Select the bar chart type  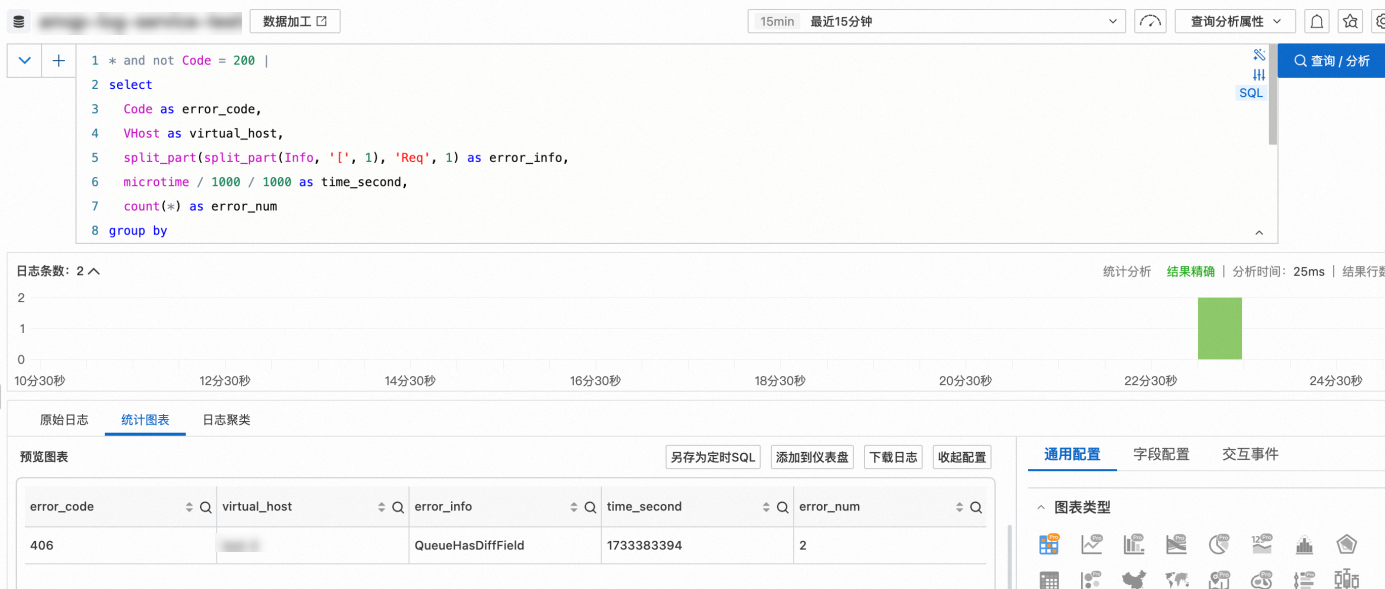tap(1134, 545)
